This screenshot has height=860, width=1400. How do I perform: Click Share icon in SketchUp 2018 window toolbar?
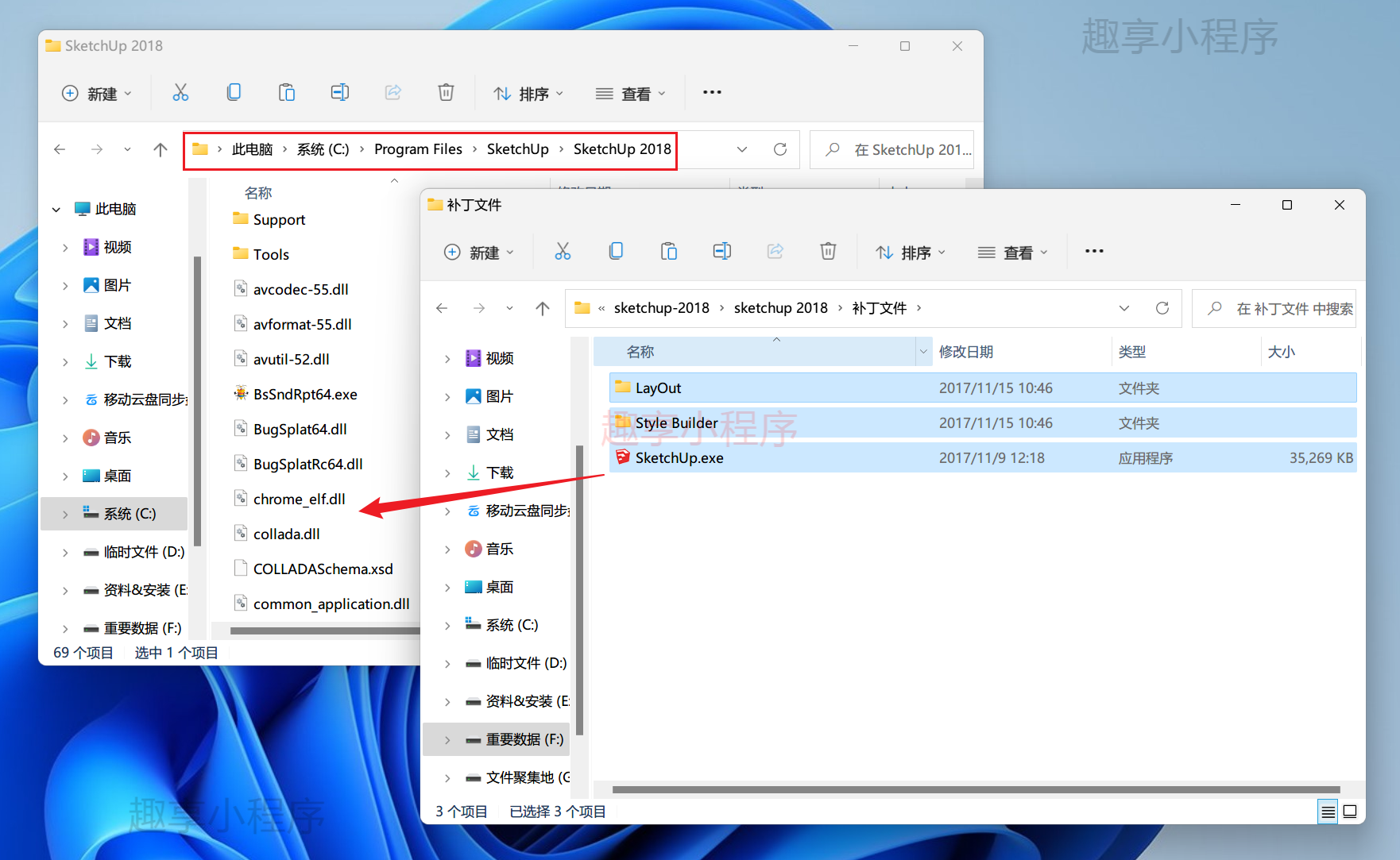[393, 93]
